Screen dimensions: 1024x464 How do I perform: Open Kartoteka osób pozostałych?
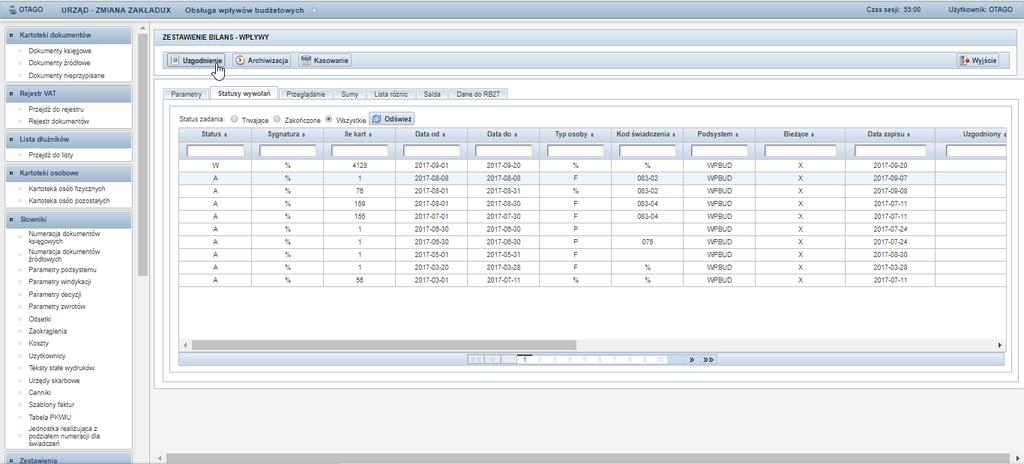pos(69,201)
